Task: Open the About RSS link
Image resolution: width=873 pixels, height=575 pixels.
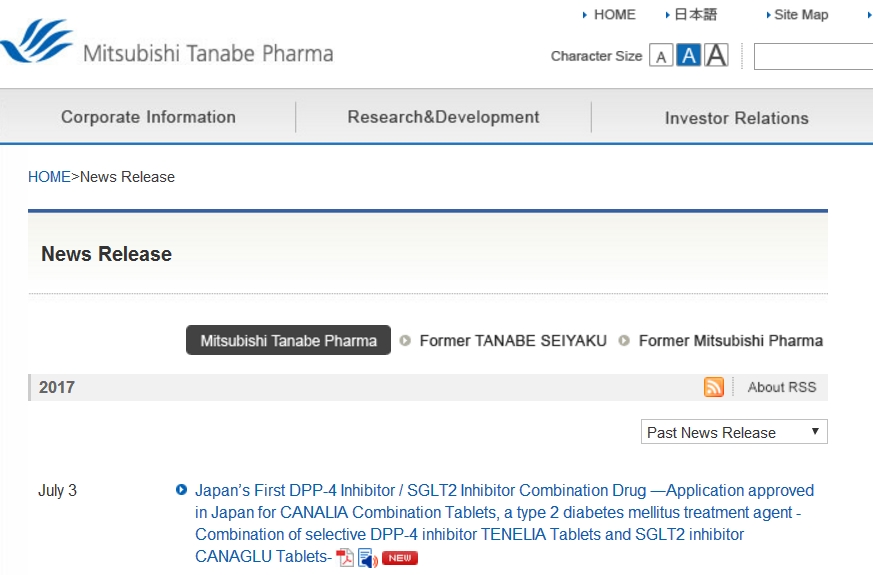Action: (x=781, y=387)
